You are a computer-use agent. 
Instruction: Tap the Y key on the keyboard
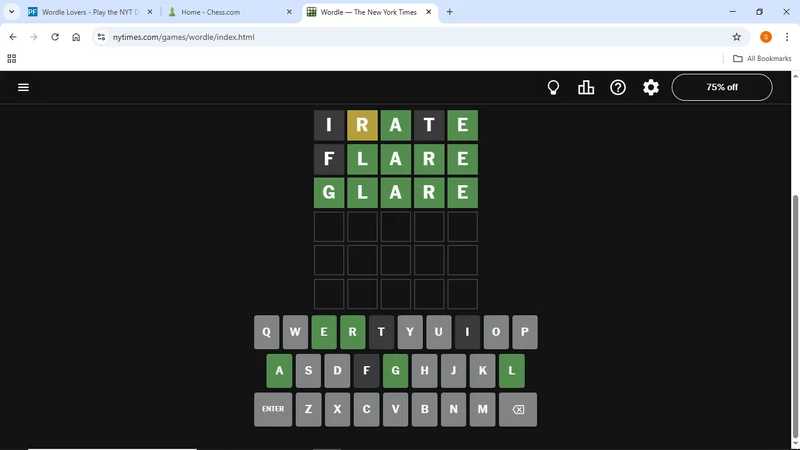pos(410,332)
